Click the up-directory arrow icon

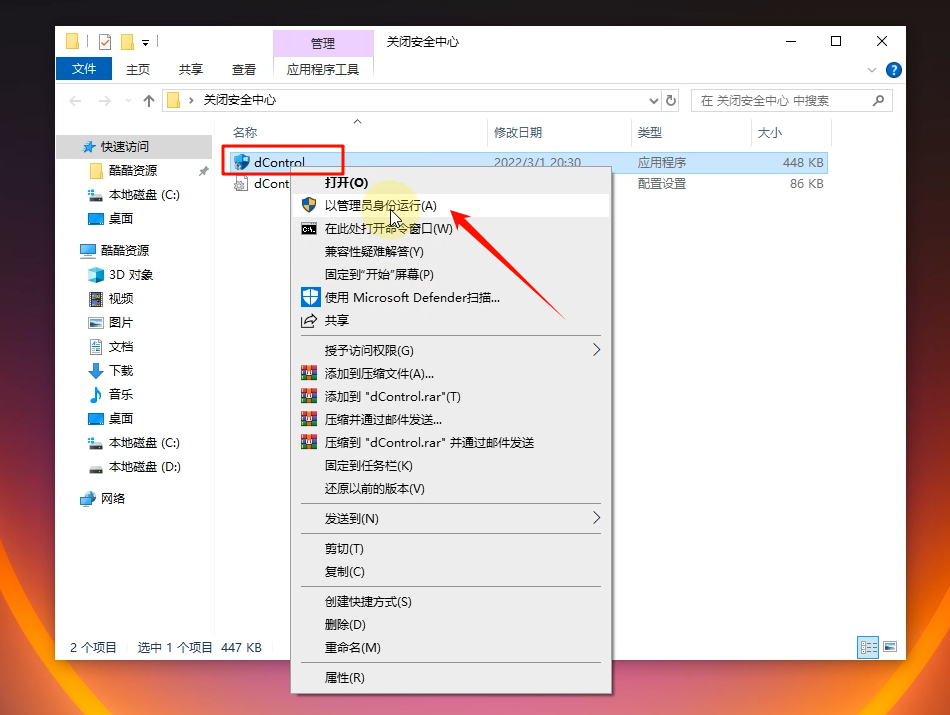pyautogui.click(x=149, y=101)
